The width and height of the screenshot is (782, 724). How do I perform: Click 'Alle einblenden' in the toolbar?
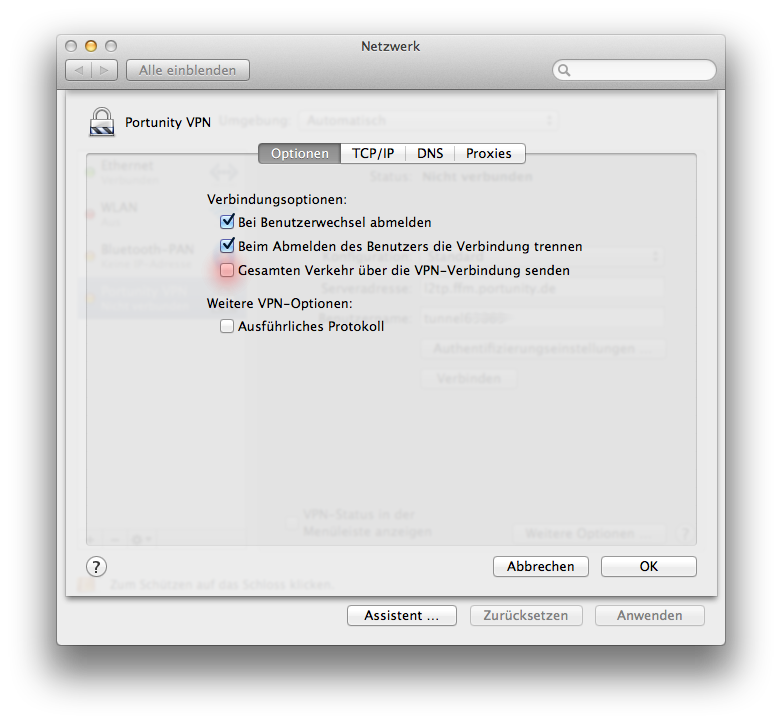click(188, 70)
